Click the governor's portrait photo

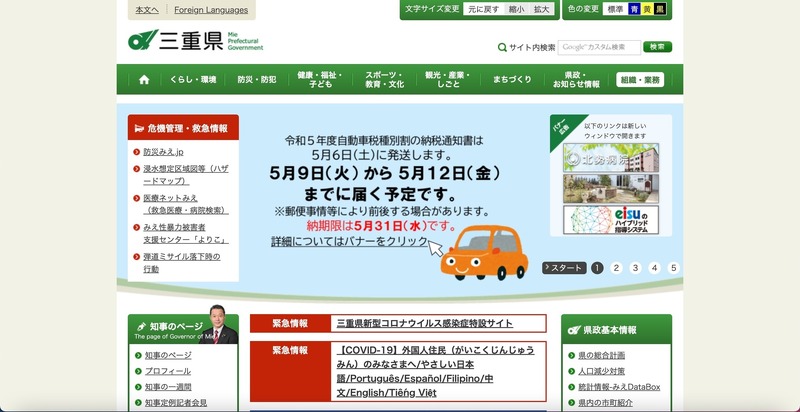(x=220, y=325)
